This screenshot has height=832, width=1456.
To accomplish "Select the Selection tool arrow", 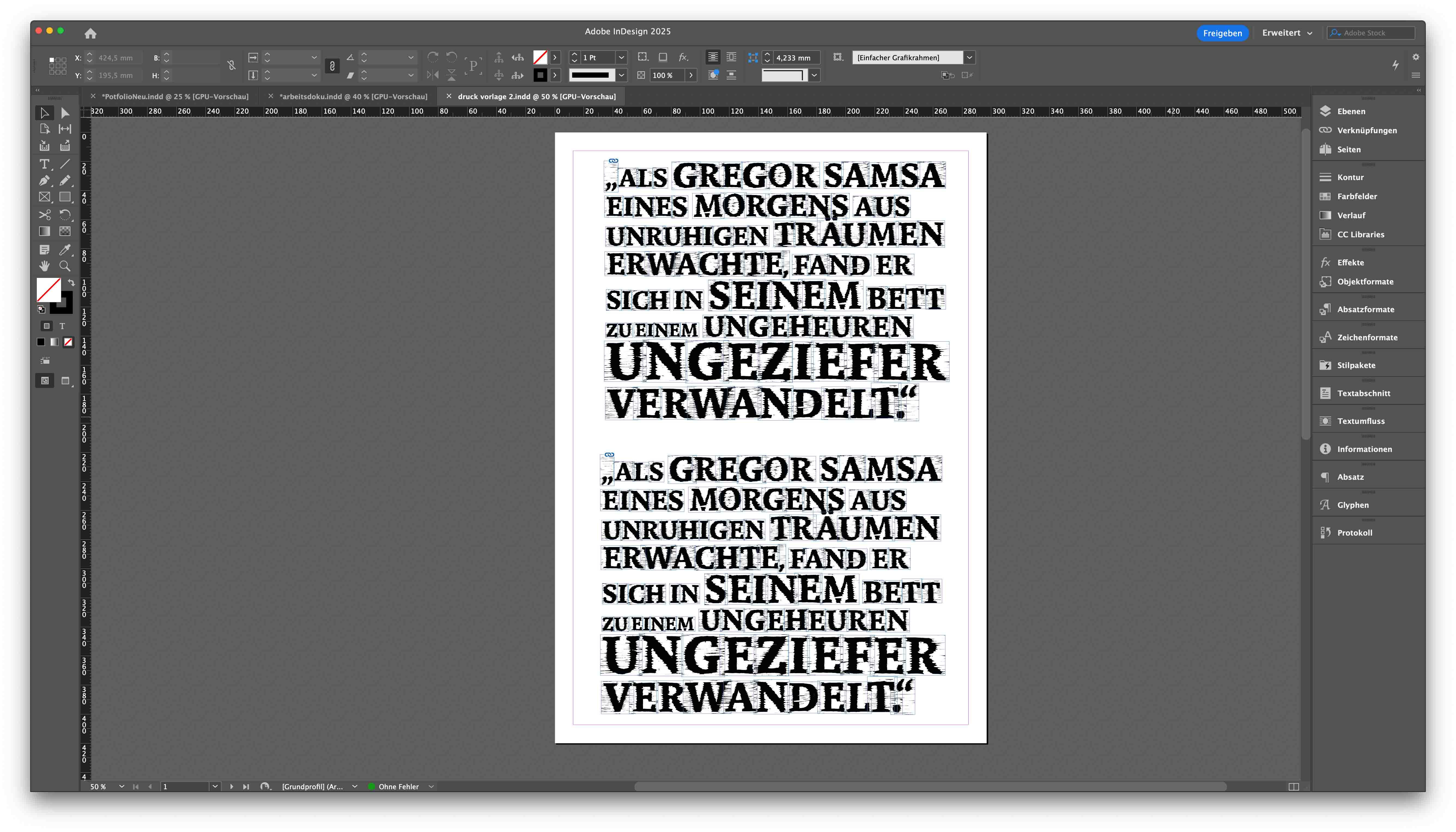I will pyautogui.click(x=45, y=113).
